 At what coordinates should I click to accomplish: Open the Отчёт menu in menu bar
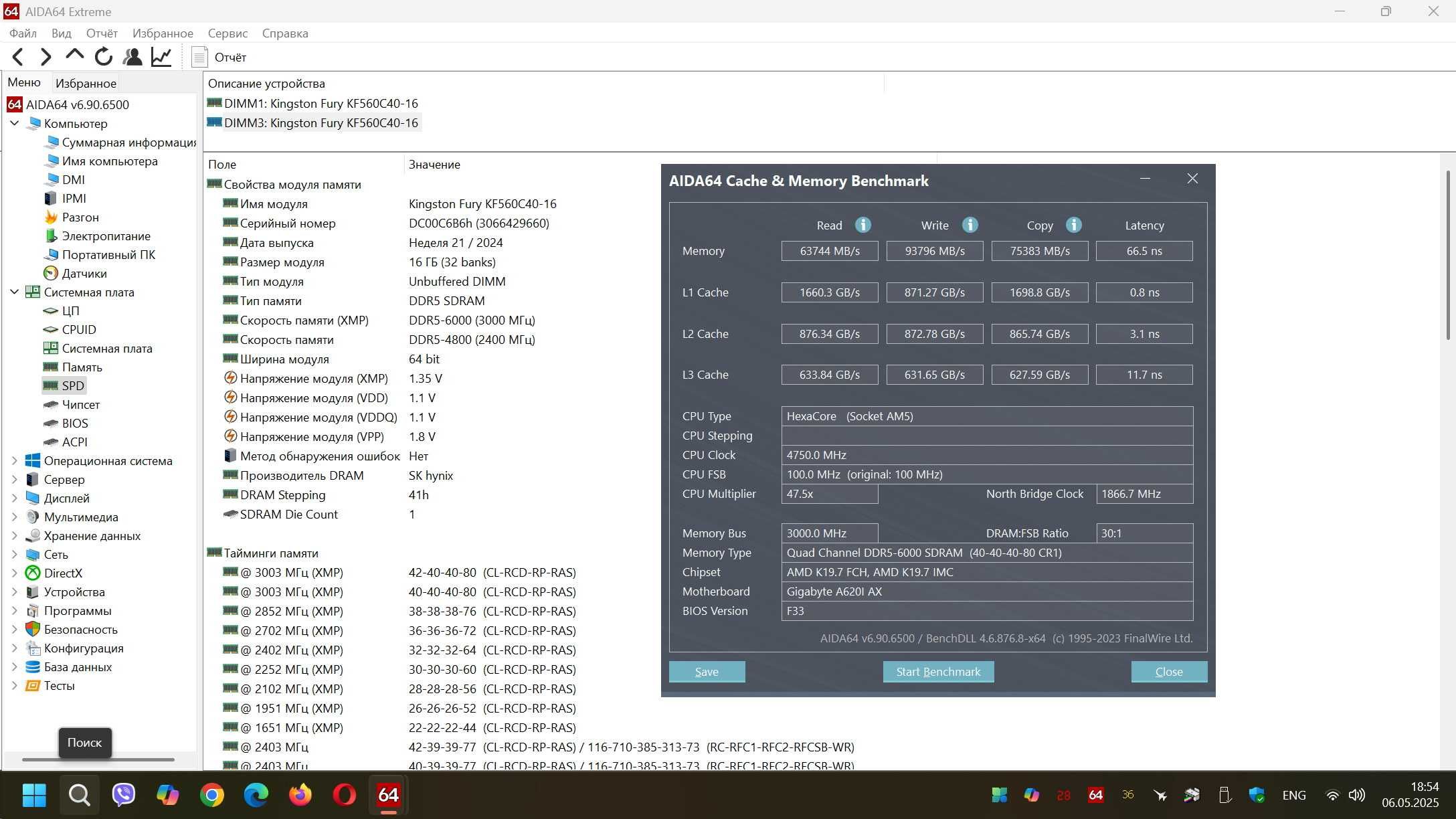102,33
